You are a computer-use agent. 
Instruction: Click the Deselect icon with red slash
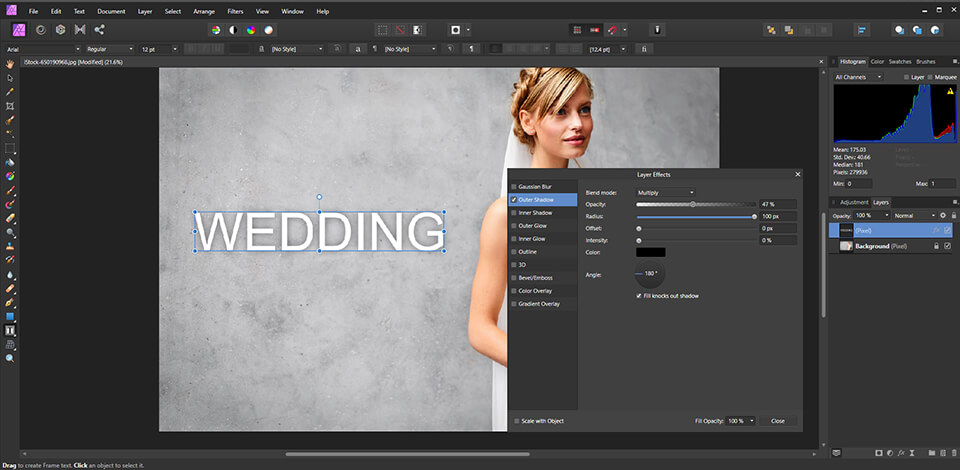400,29
